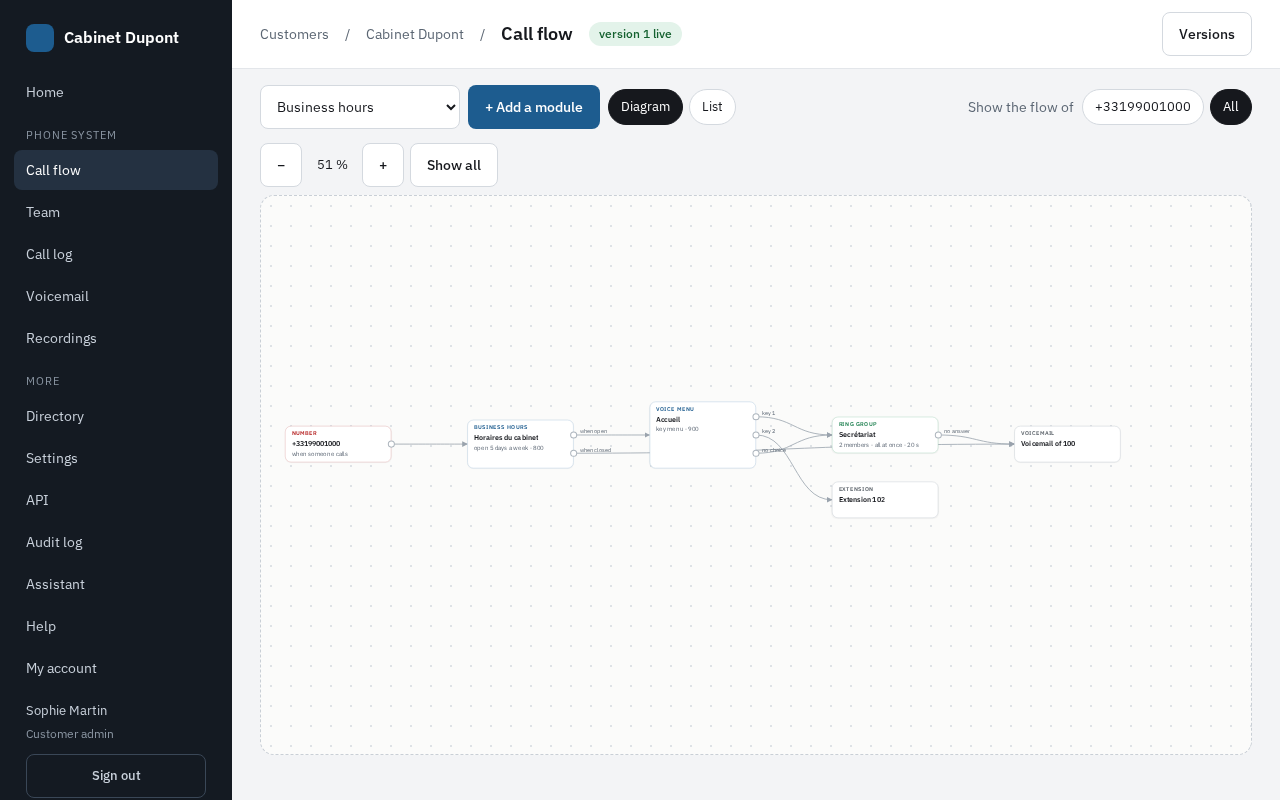Select the Voicemail of 100 node

tap(1067, 444)
